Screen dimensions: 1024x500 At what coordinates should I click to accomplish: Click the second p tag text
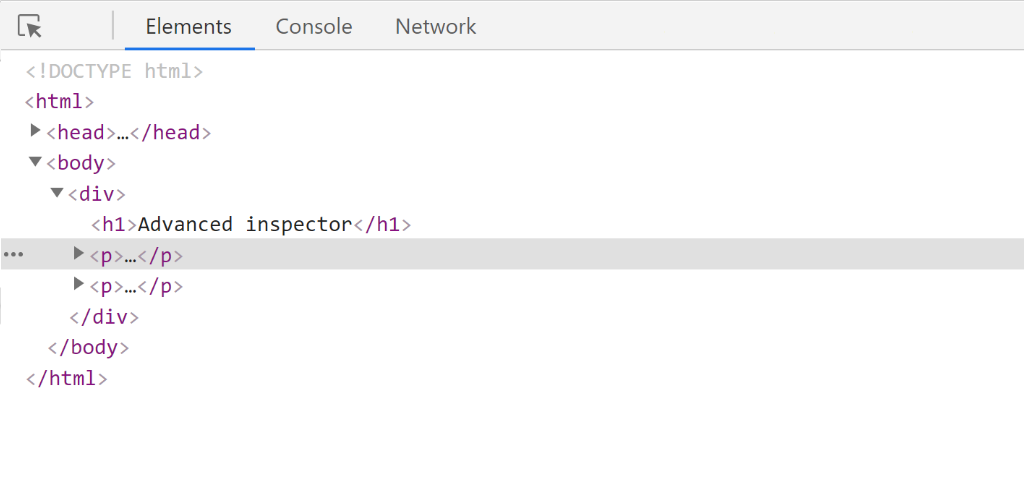(x=136, y=287)
